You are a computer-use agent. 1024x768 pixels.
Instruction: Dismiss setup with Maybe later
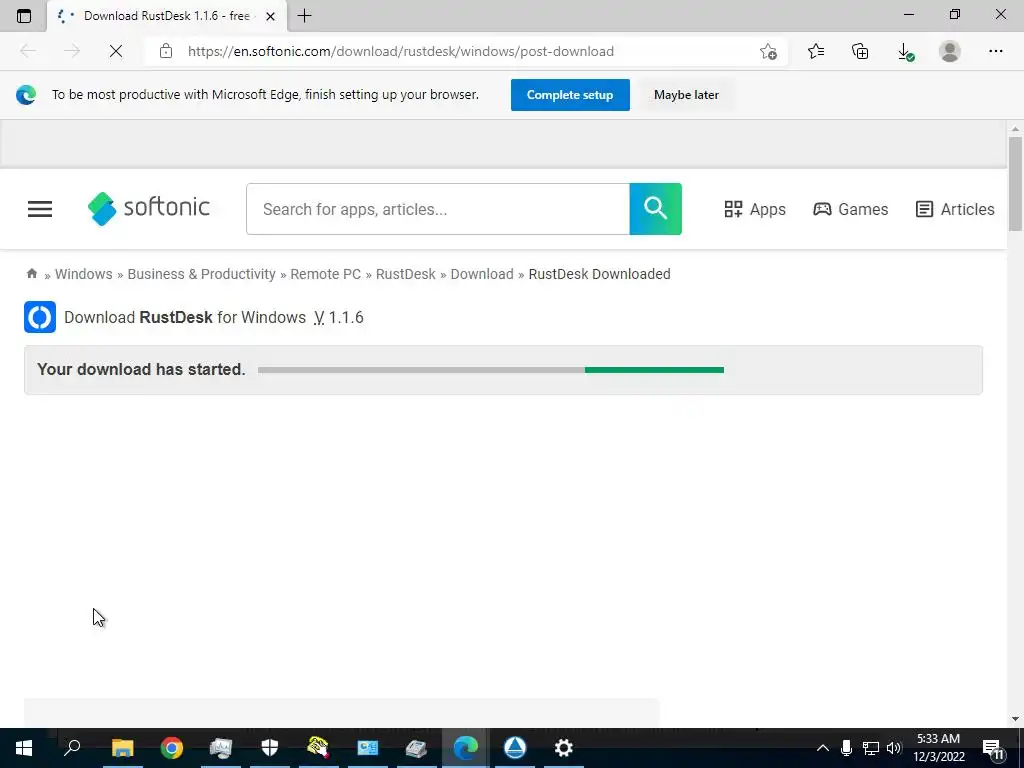[686, 95]
